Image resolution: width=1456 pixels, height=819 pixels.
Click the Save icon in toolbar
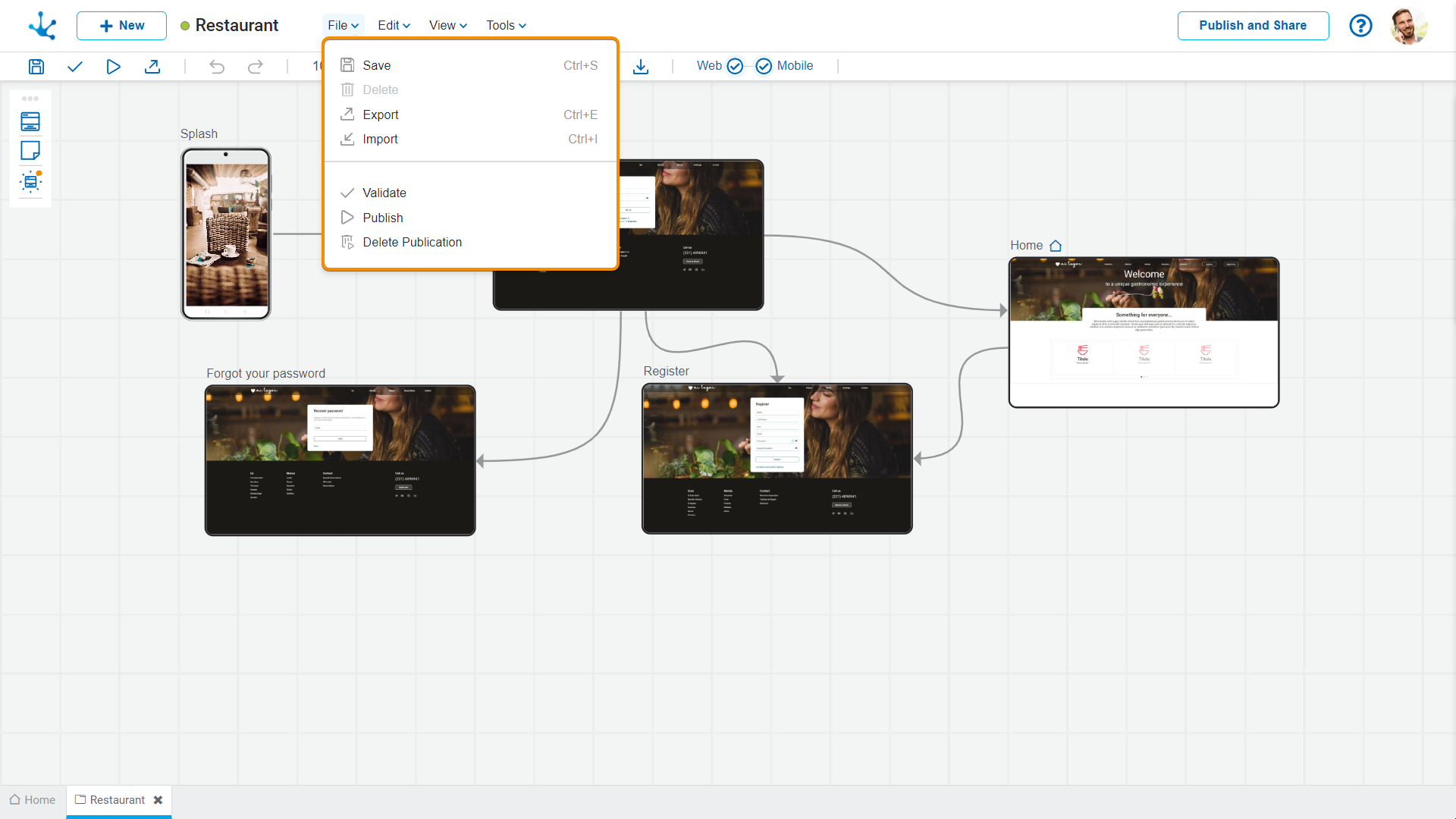(36, 65)
